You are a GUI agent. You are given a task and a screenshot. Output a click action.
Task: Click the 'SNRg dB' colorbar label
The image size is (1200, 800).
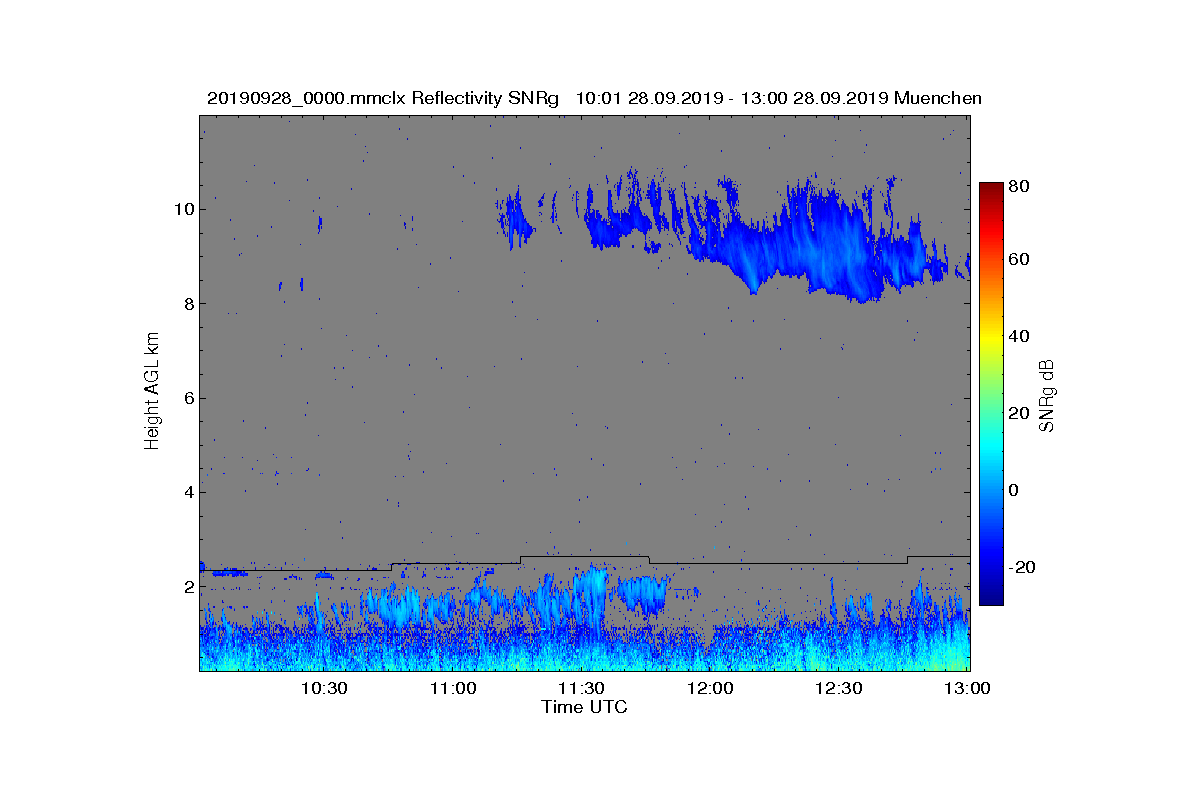tap(1046, 395)
